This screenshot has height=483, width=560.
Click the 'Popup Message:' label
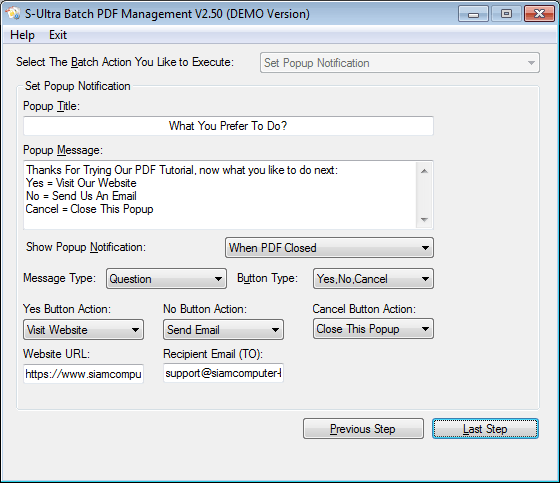[x=63, y=150]
